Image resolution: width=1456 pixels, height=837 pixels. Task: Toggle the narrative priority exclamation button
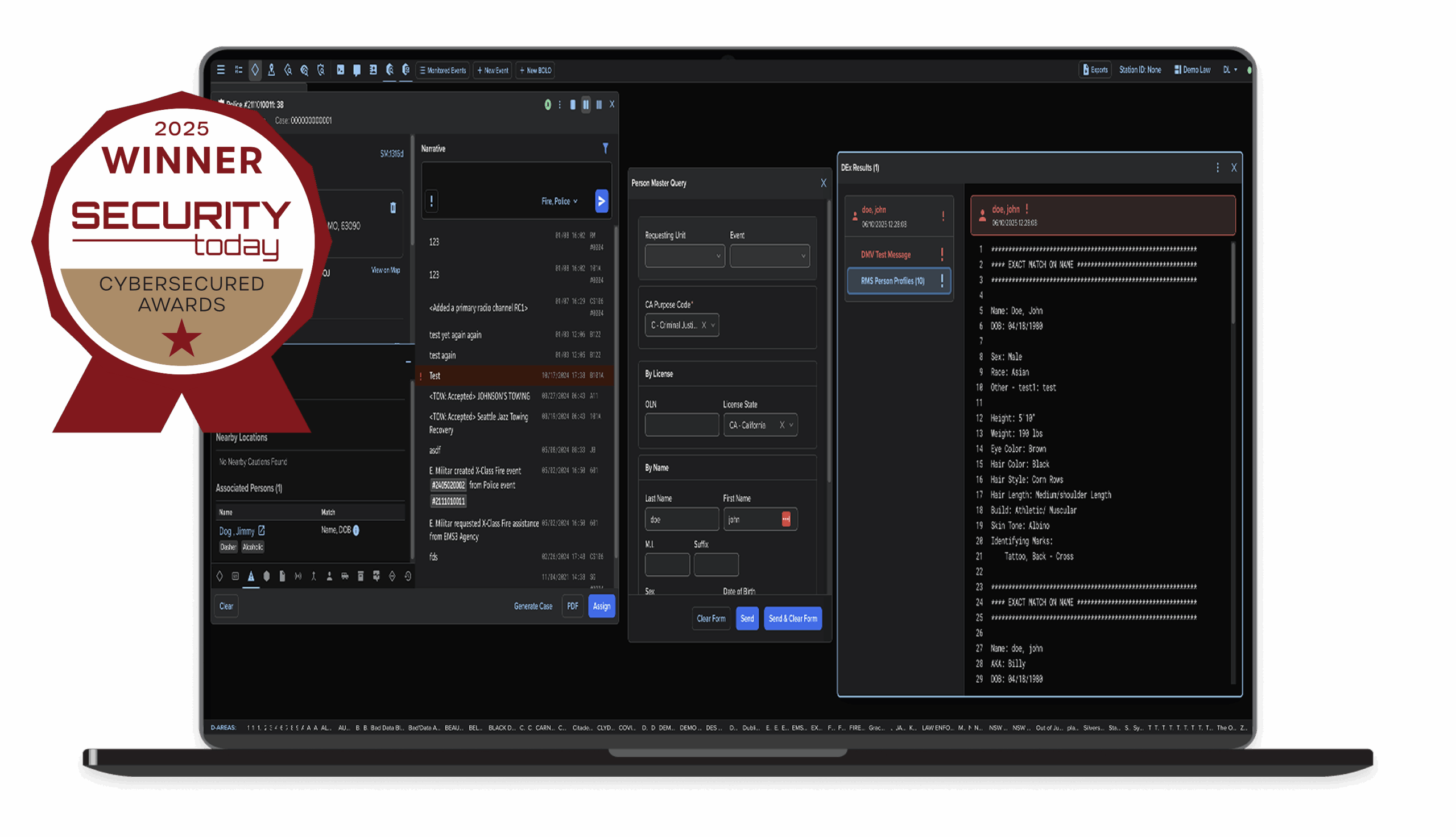(432, 201)
